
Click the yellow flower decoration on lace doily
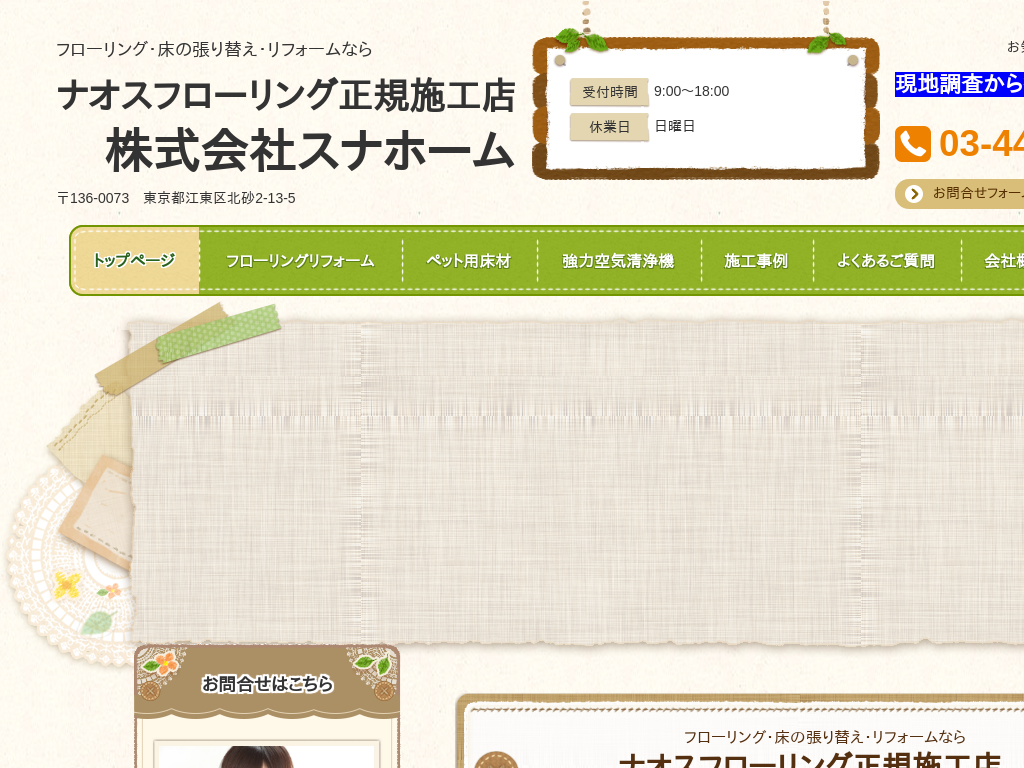click(67, 584)
